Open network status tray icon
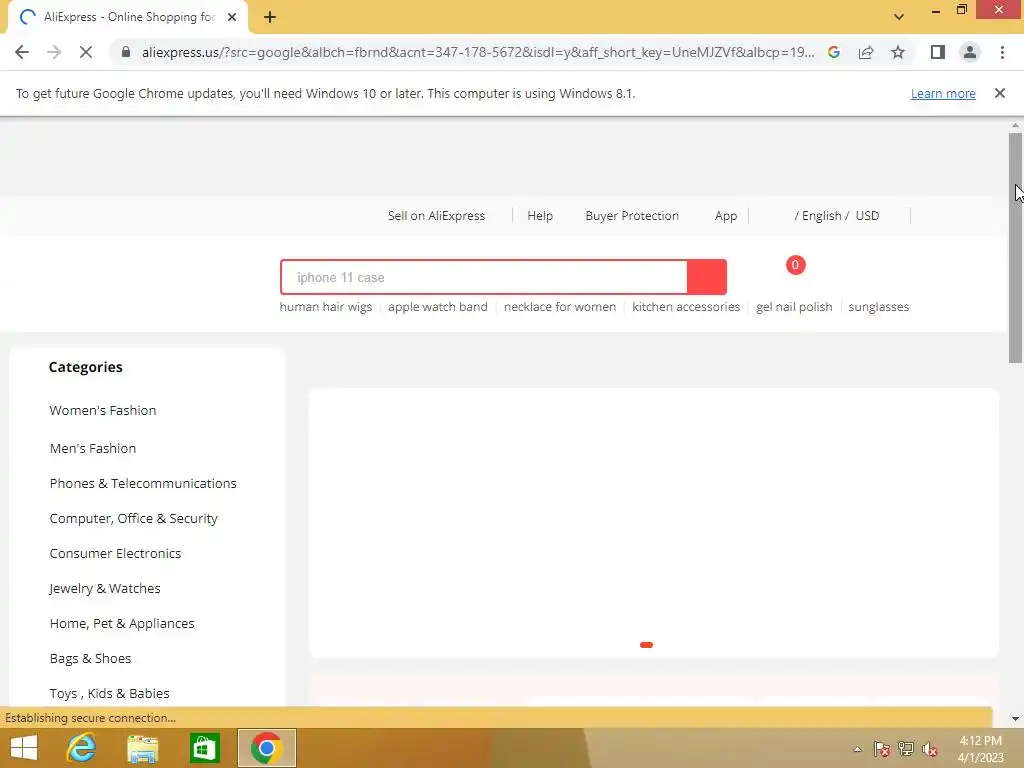Screen dimensions: 1024x768 906,749
